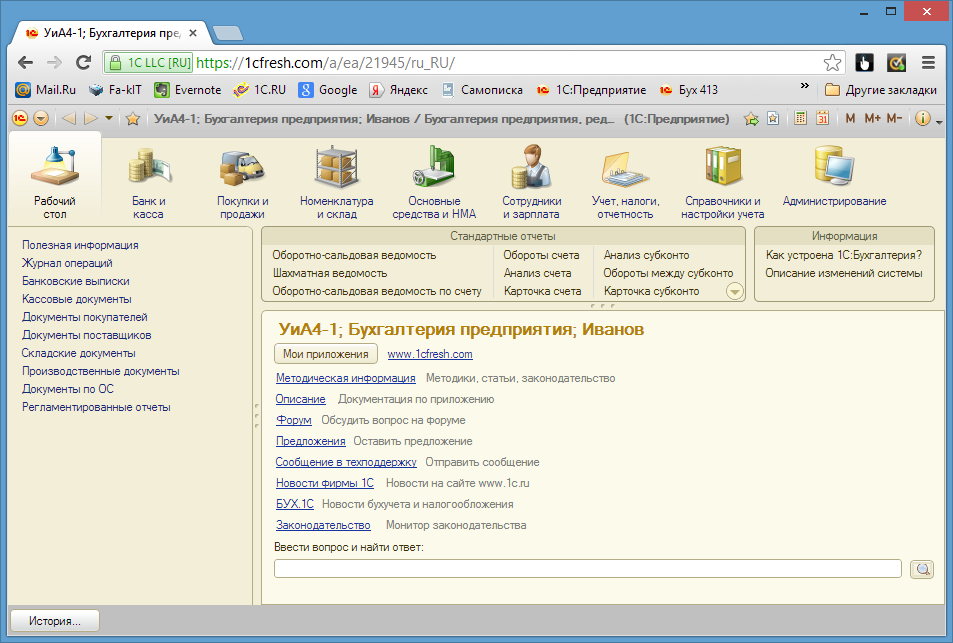
Task: Open Оборотно-сальдовая ведомость report
Action: pyautogui.click(x=354, y=255)
